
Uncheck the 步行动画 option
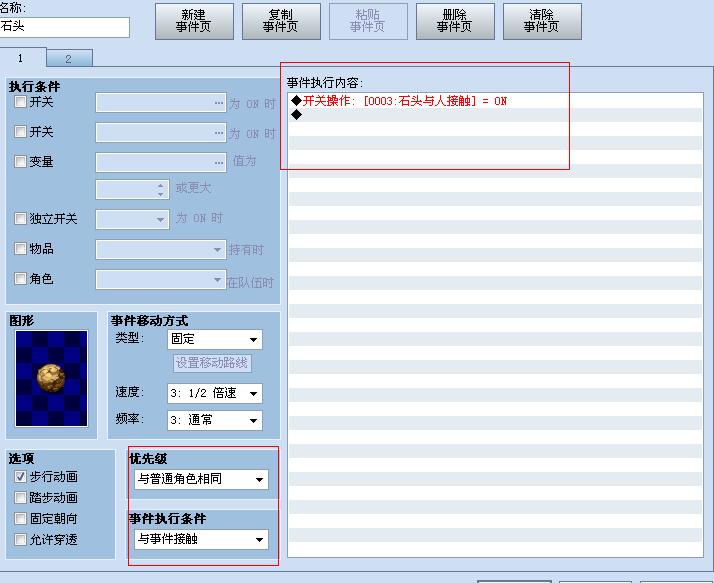point(20,476)
